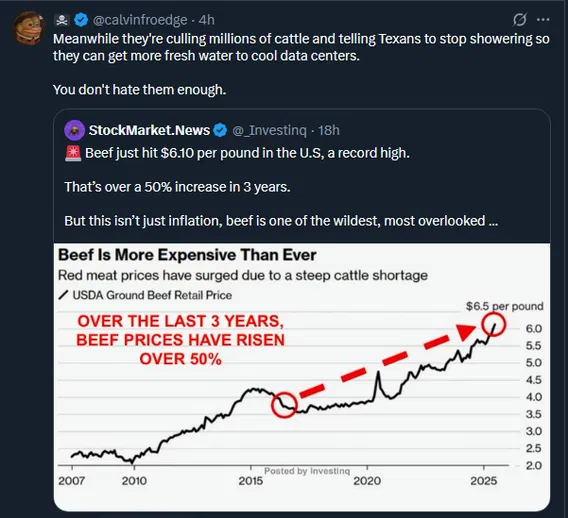Click the USDA Ground Beef Retail Price legend
Viewport: 568px width, 518px height.
tap(145, 295)
